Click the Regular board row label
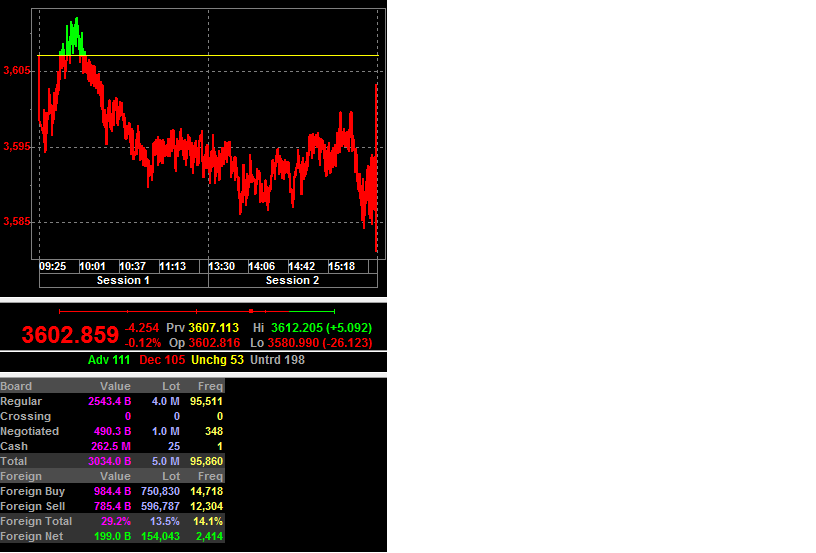The width and height of the screenshot is (816, 553). (21, 401)
